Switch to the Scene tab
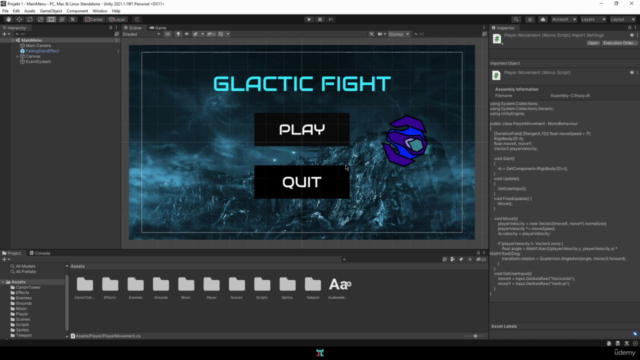640x360 pixels. coord(133,28)
